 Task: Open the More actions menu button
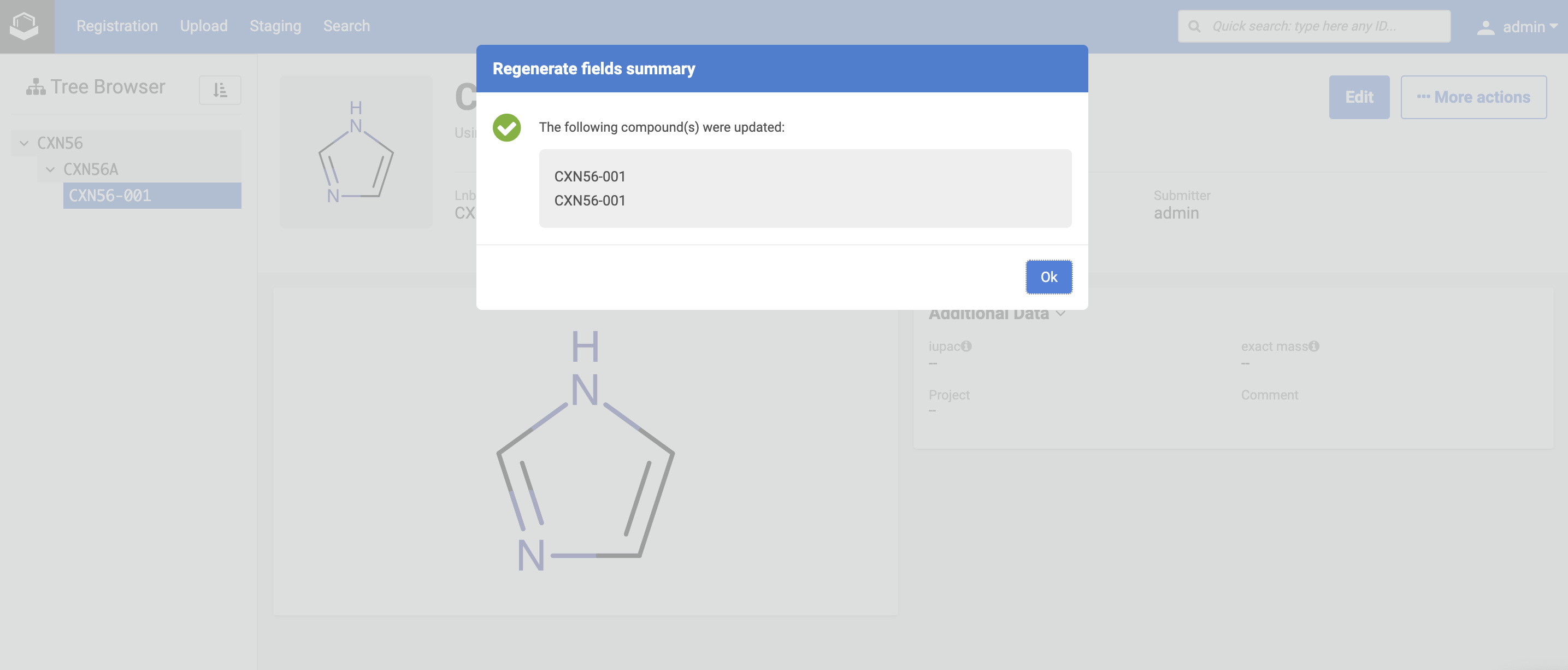click(1473, 97)
